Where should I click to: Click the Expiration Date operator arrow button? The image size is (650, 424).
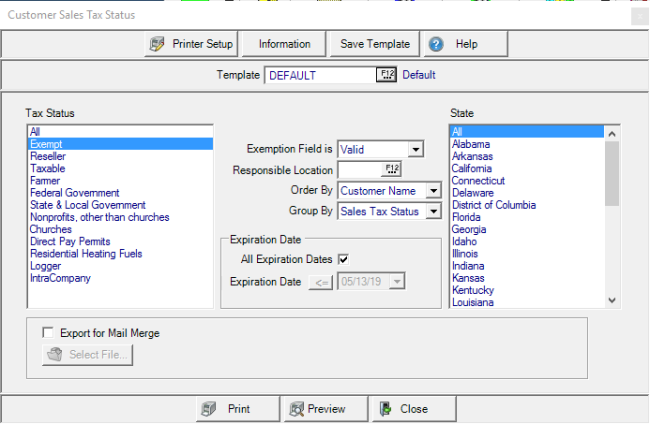320,282
